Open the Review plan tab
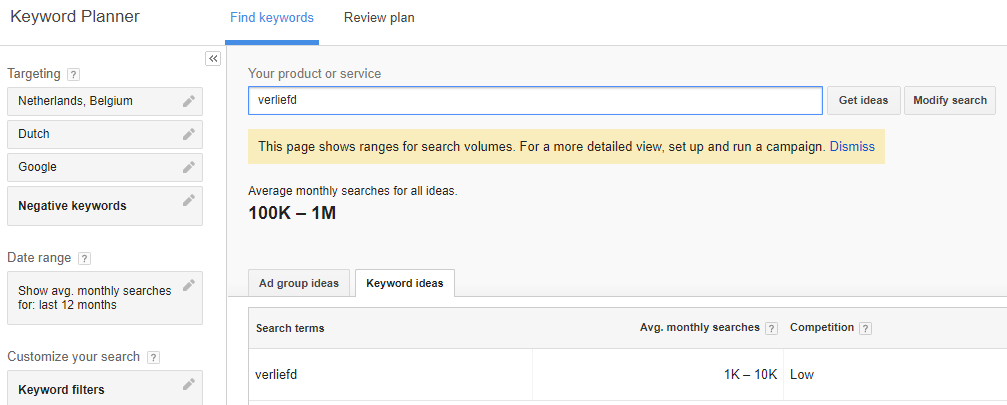This screenshot has width=1007, height=405. pyautogui.click(x=379, y=18)
